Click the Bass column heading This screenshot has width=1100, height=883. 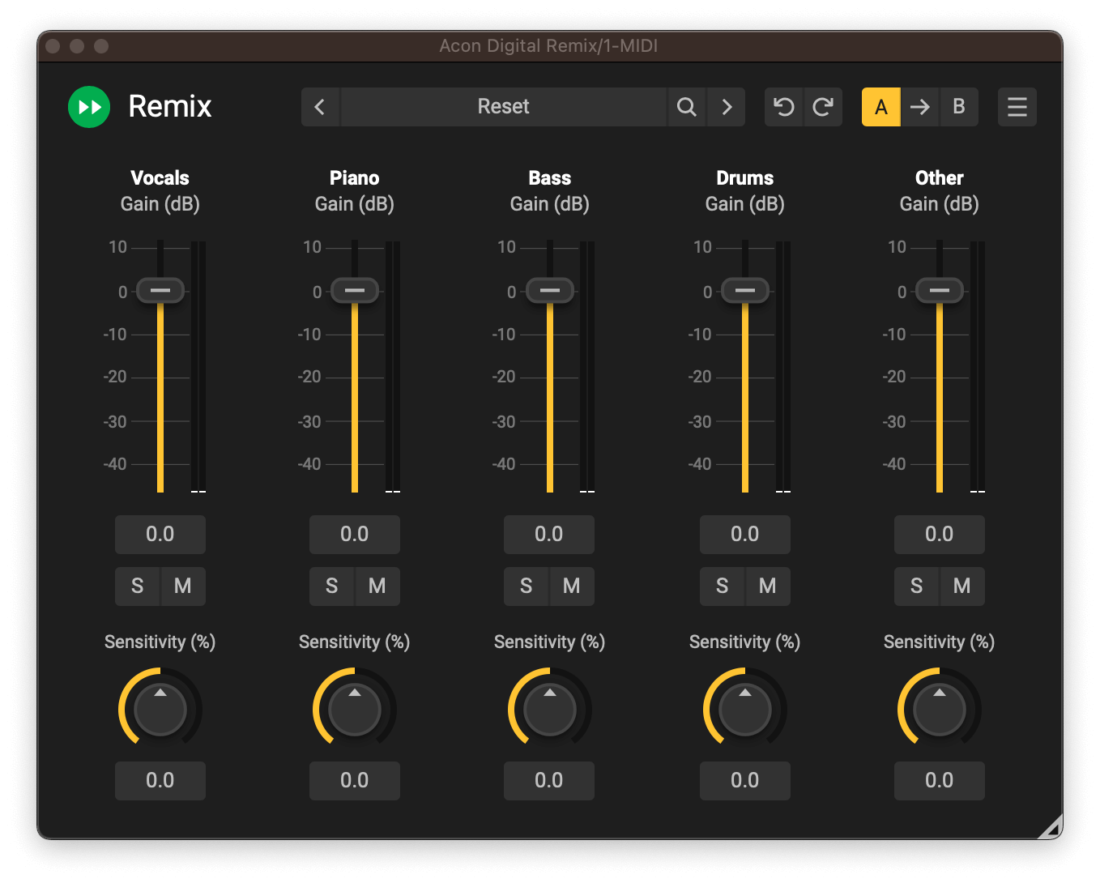pyautogui.click(x=549, y=178)
